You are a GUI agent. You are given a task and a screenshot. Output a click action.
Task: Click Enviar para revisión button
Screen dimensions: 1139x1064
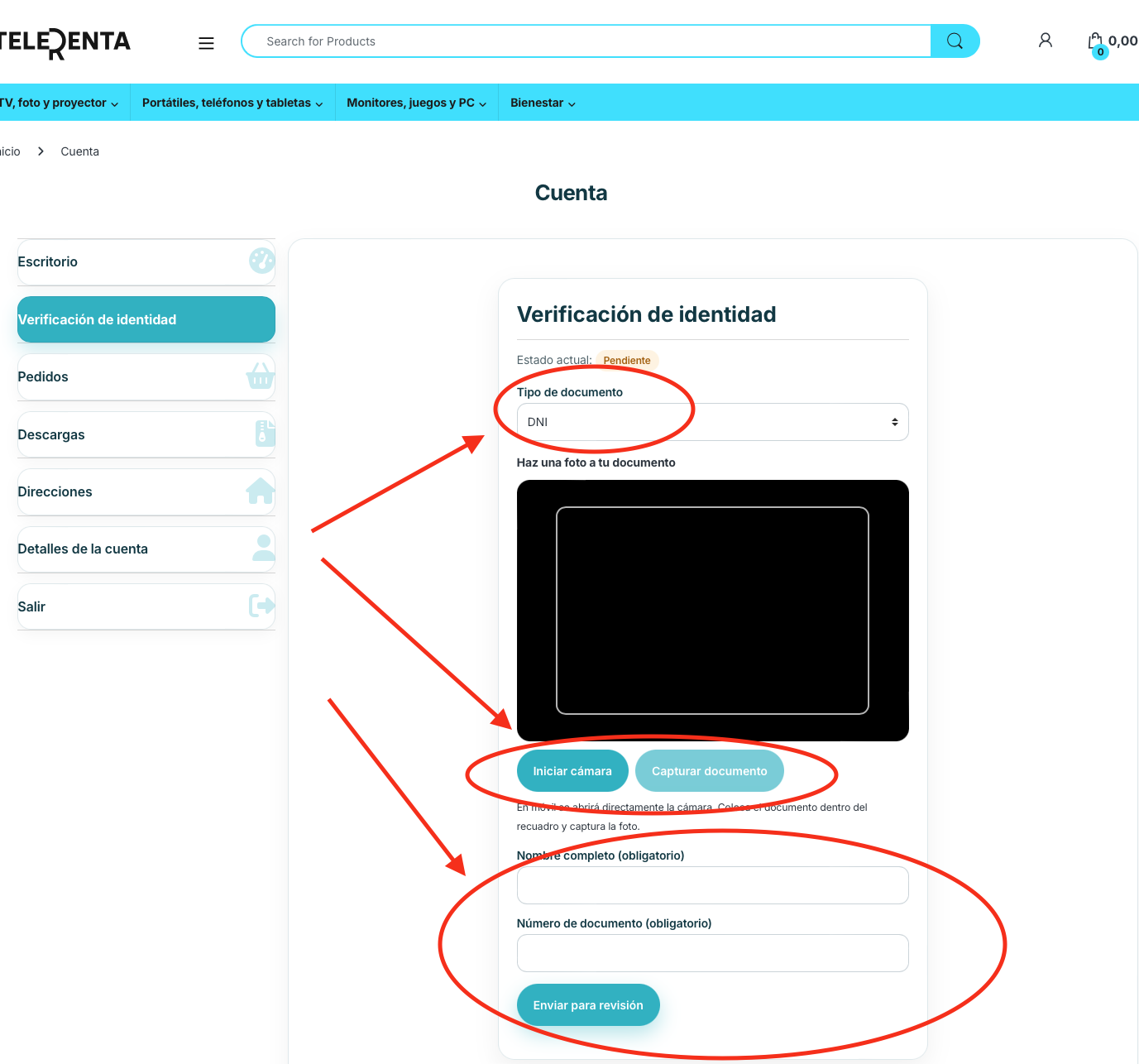588,1005
